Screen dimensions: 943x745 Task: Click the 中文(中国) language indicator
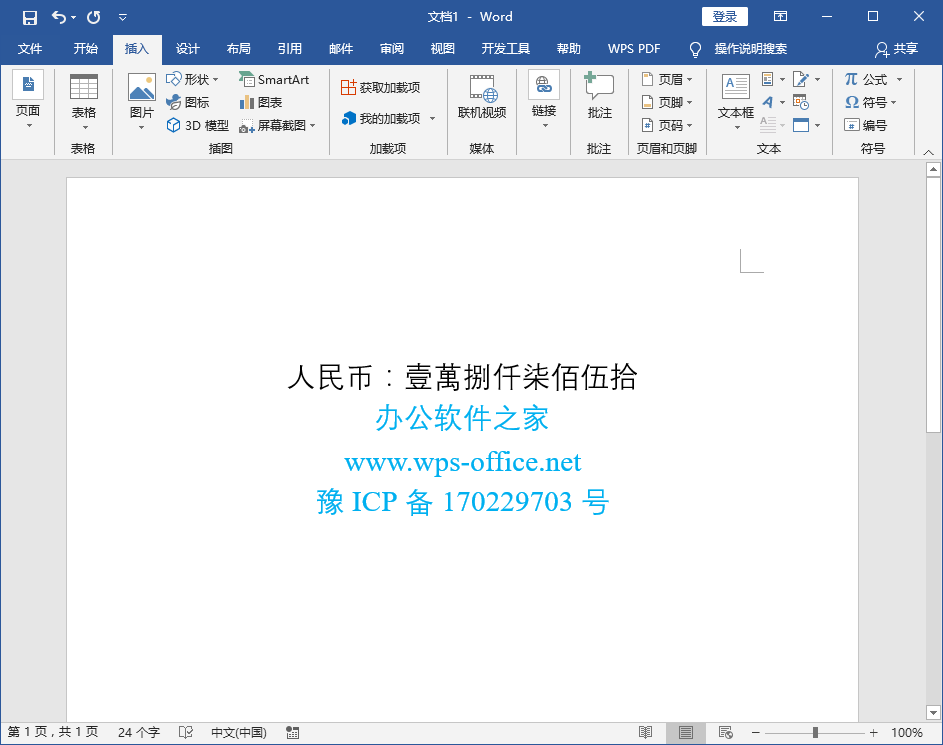239,732
